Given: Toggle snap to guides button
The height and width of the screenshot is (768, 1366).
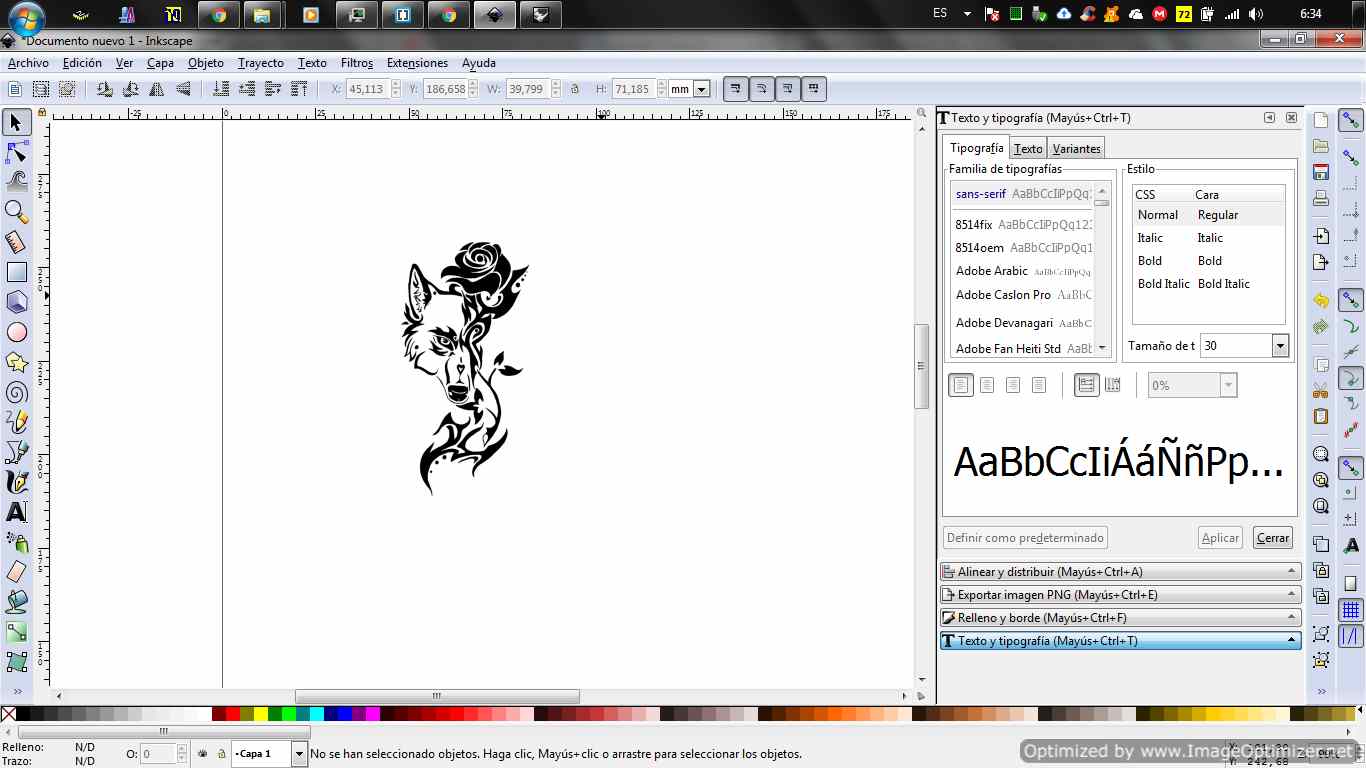Looking at the screenshot, I should click(x=1351, y=636).
